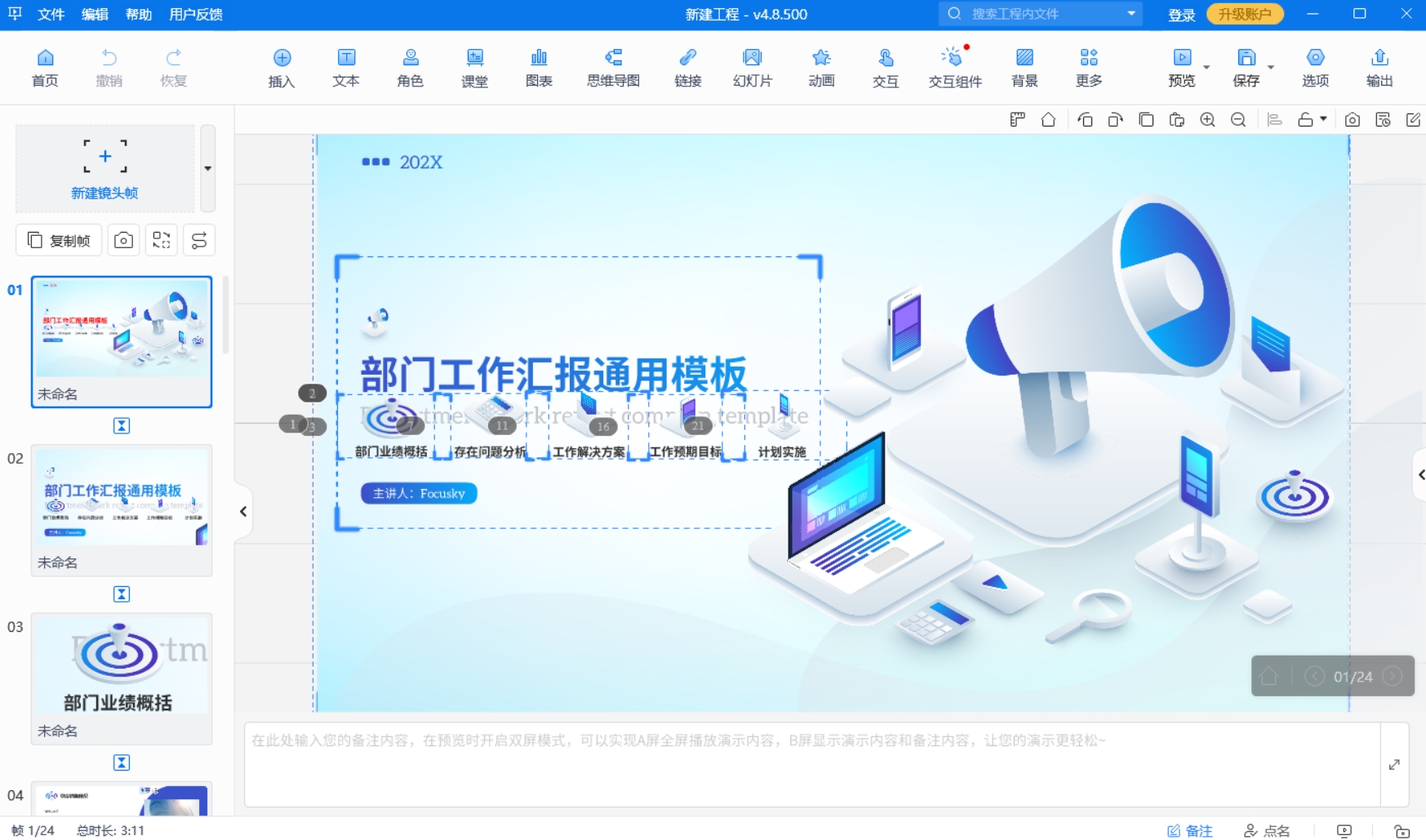Click the 登录 login link
Image resolution: width=1426 pixels, height=840 pixels.
pyautogui.click(x=1181, y=15)
